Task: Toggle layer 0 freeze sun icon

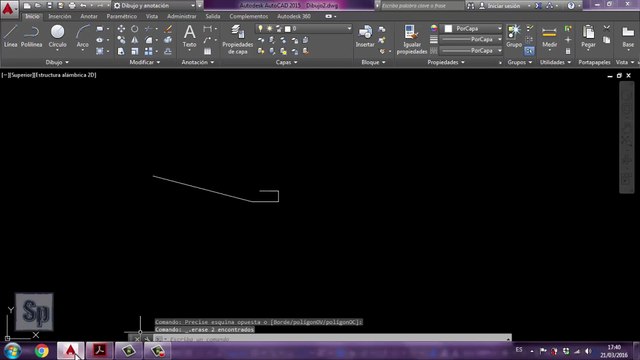Action: pos(269,29)
